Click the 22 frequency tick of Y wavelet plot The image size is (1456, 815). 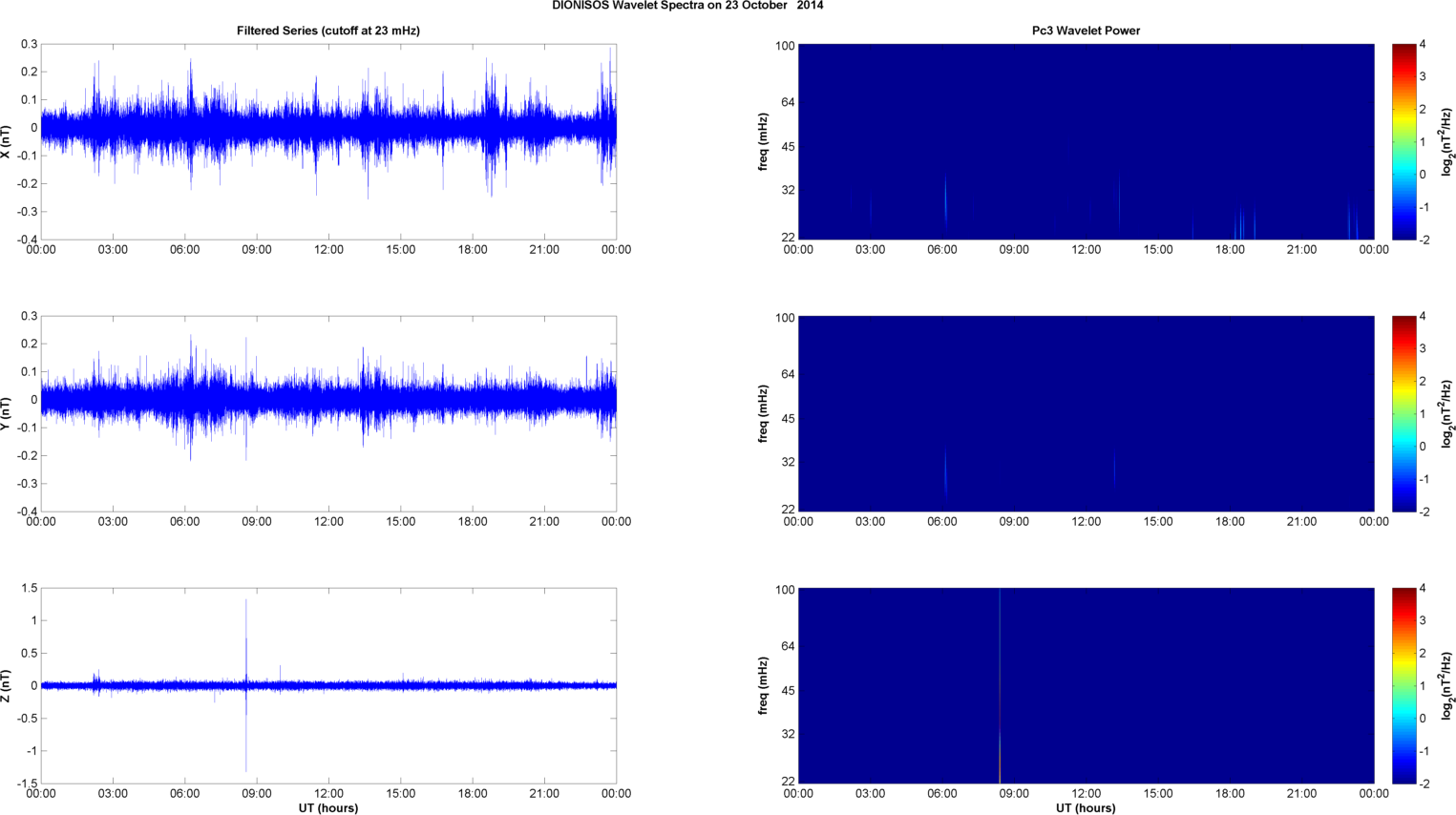pos(788,510)
